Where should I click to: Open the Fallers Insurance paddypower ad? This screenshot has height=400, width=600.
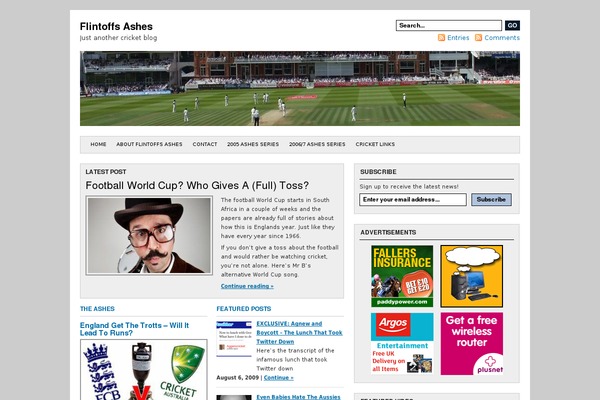point(402,276)
